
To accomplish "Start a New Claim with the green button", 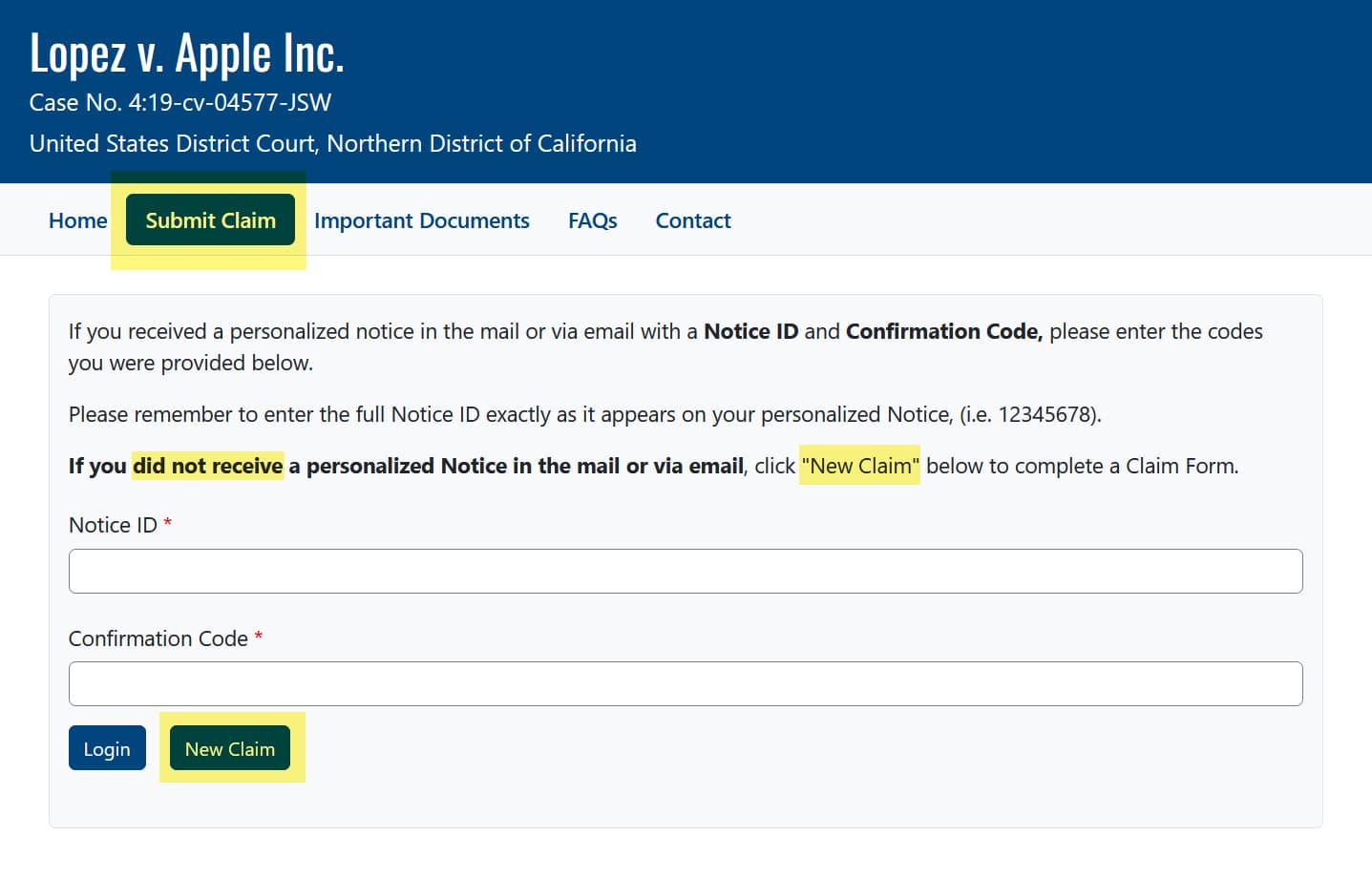I will tap(229, 749).
